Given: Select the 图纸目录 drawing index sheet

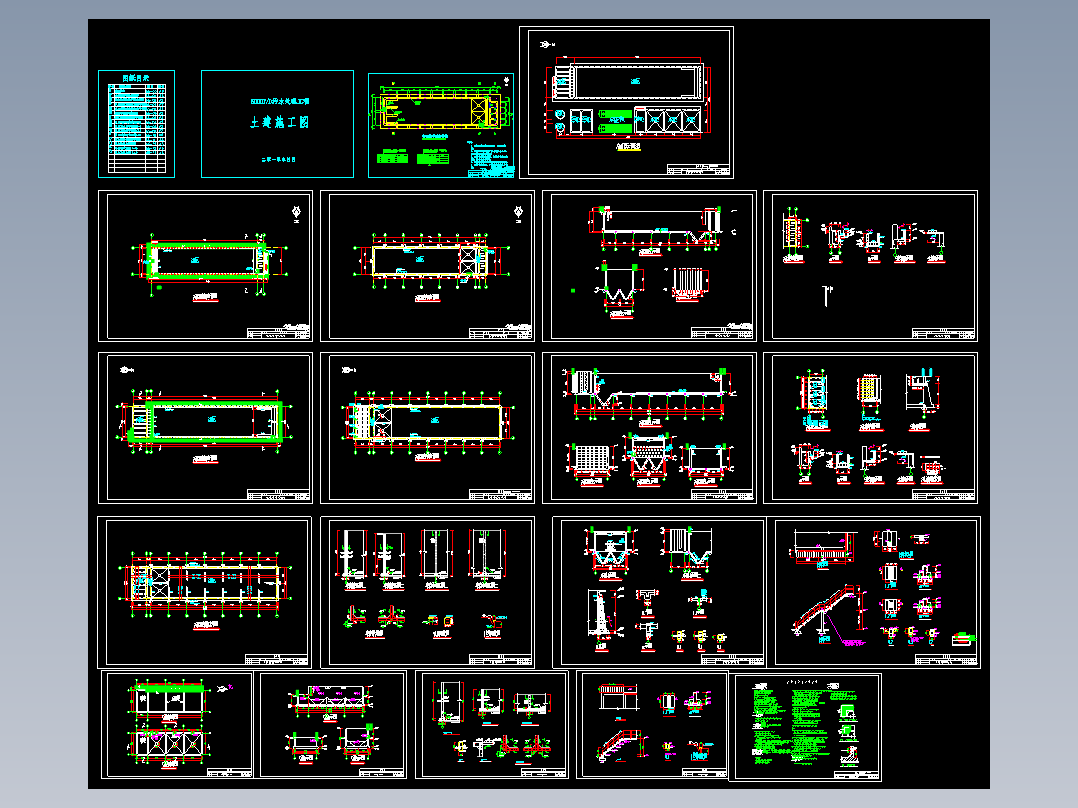Looking at the screenshot, I should 136,124.
